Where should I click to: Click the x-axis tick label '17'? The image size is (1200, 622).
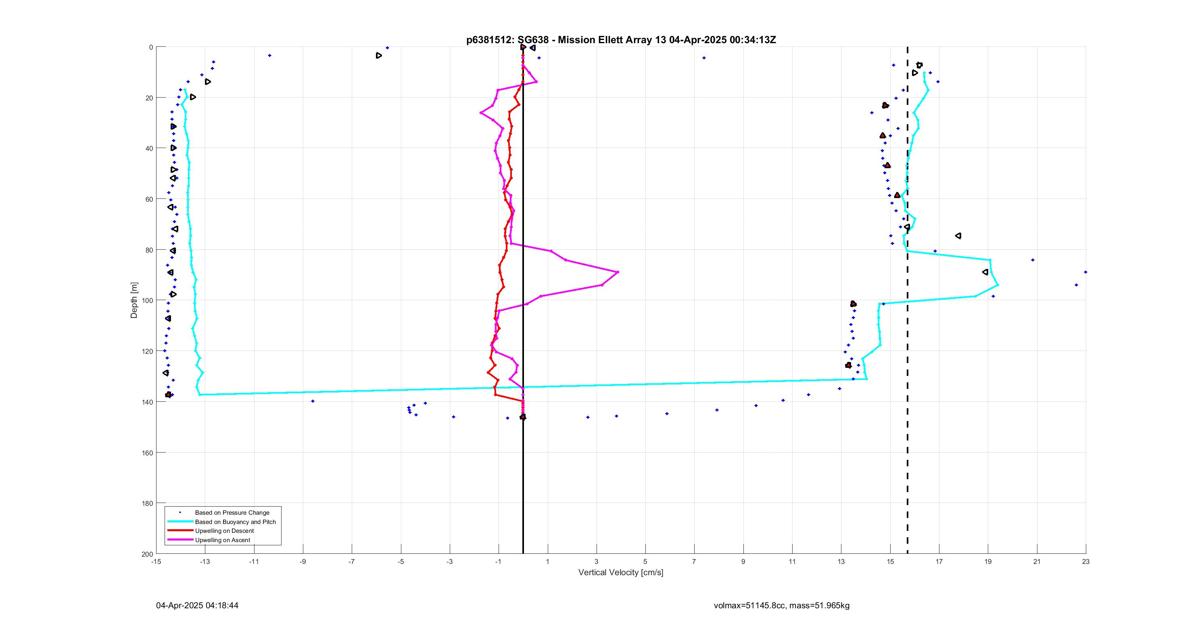click(939, 562)
